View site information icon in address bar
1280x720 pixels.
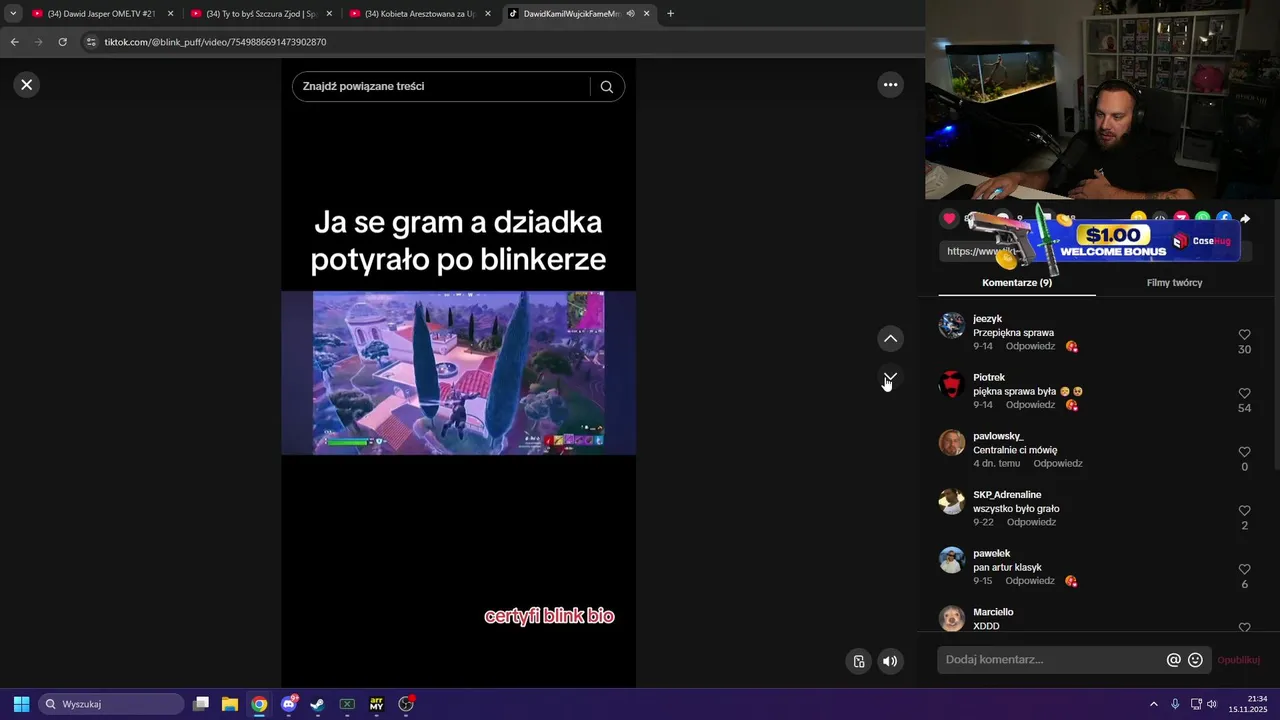(x=91, y=42)
